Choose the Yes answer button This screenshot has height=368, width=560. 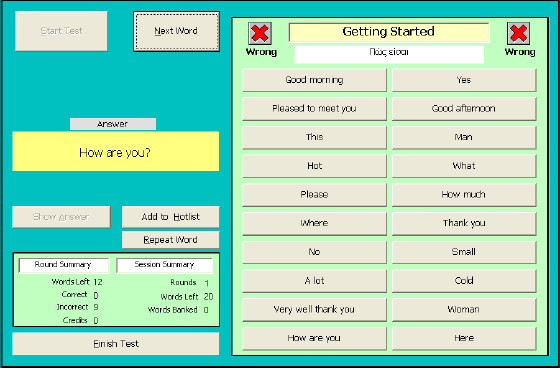(464, 80)
